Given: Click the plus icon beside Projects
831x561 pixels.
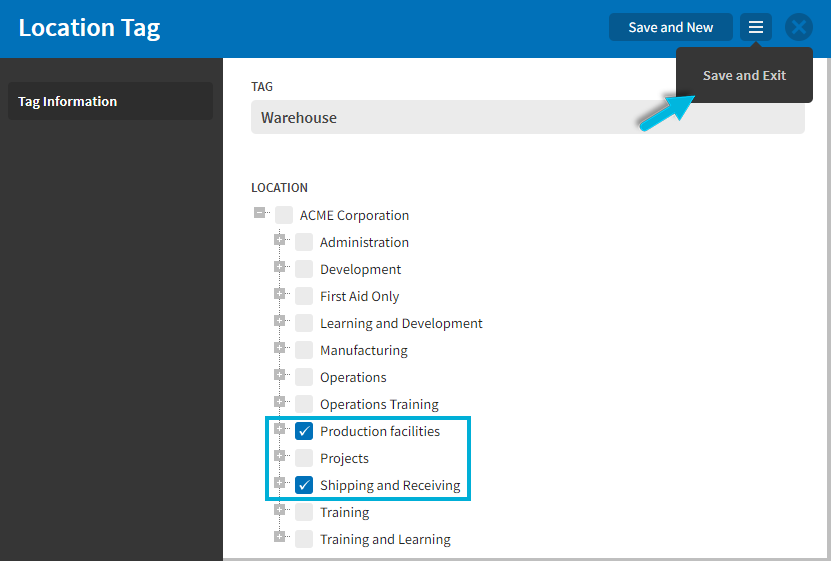Looking at the screenshot, I should click(279, 456).
